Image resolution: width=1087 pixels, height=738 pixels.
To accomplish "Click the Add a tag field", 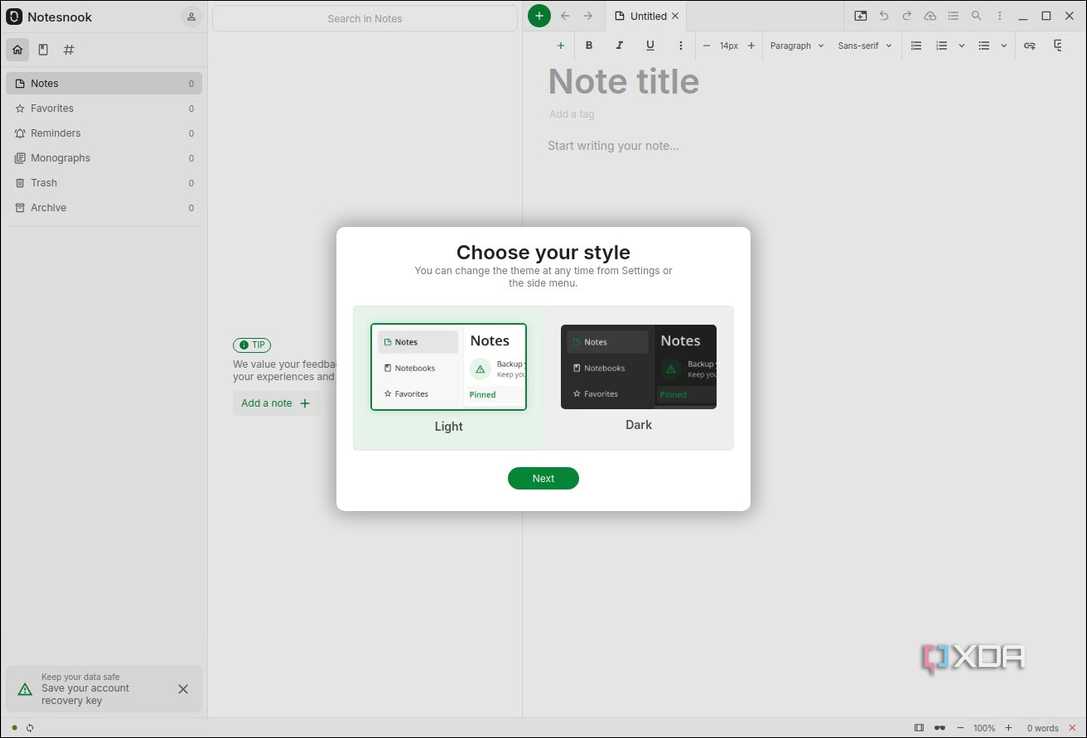I will [x=572, y=114].
